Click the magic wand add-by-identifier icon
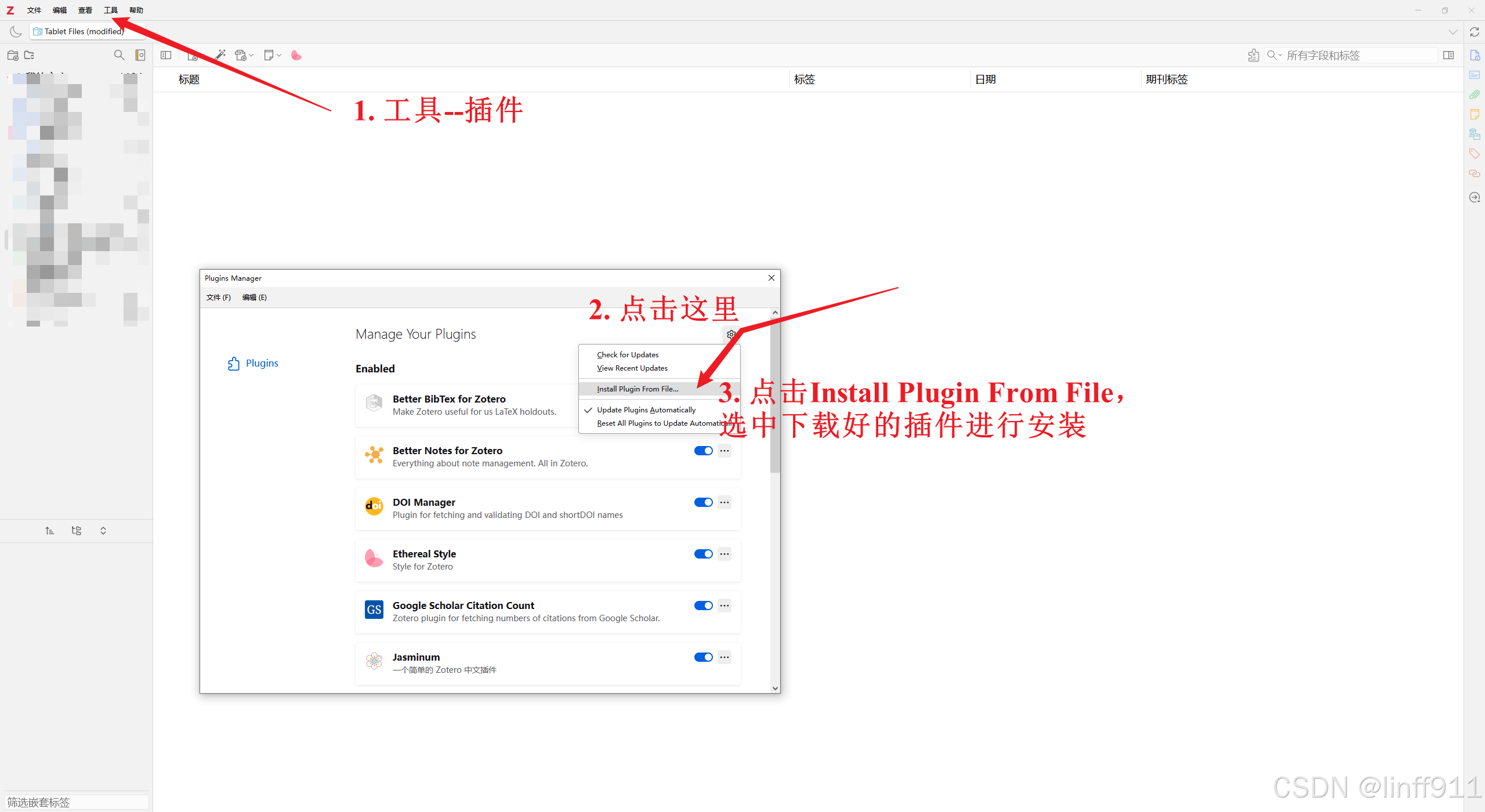1485x812 pixels. [220, 55]
